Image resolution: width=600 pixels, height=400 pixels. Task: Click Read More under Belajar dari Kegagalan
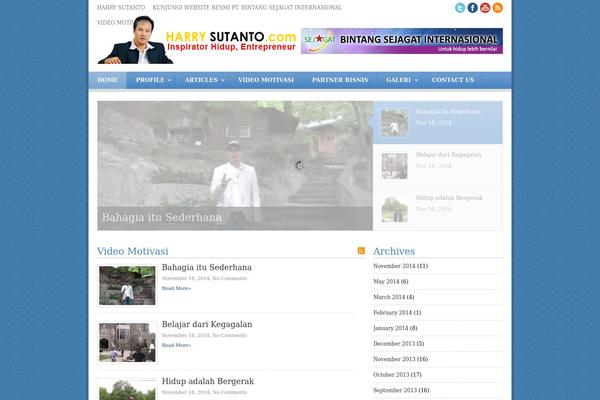click(x=176, y=345)
